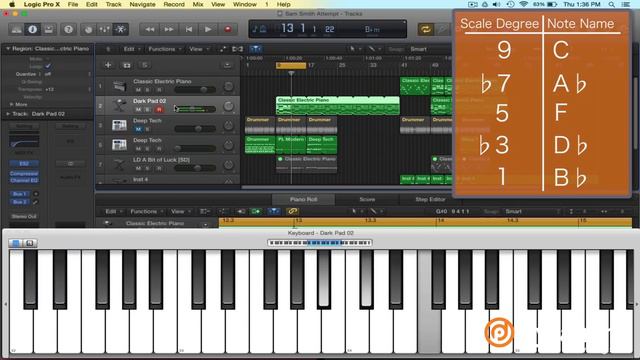This screenshot has height=360, width=640.
Task: Click the Wi-Fi status icon
Action: click(x=523, y=4)
